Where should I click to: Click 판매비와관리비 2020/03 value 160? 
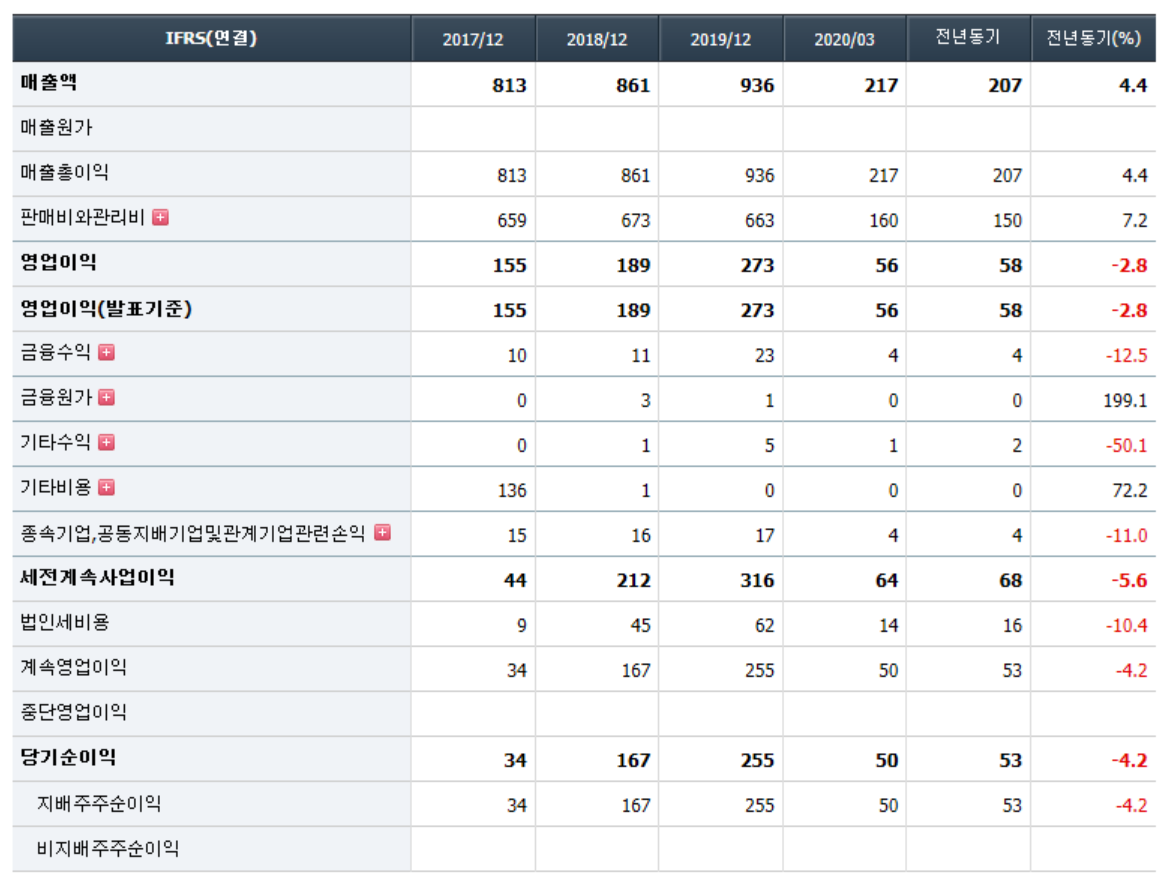click(x=883, y=220)
